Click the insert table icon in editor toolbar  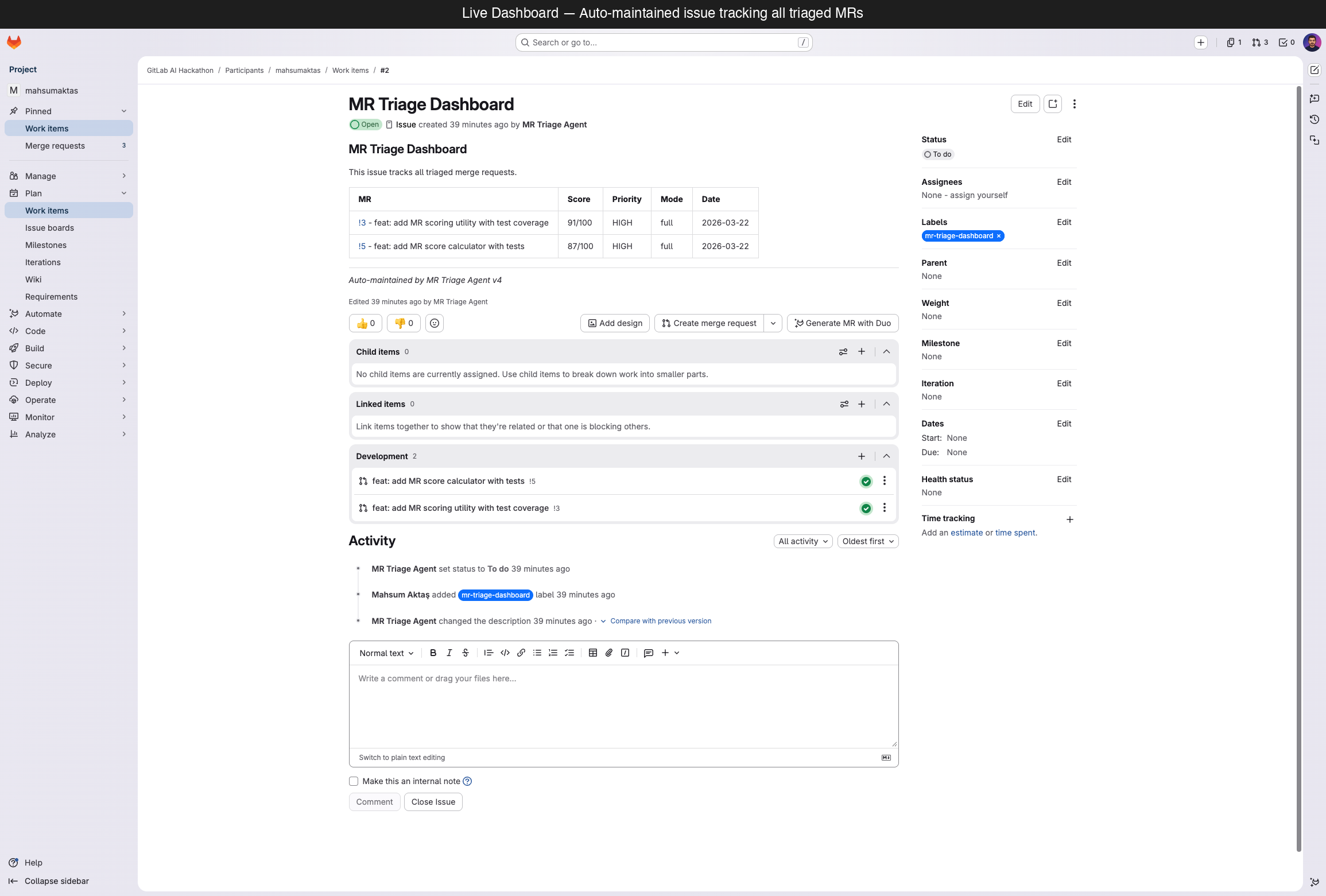(593, 653)
